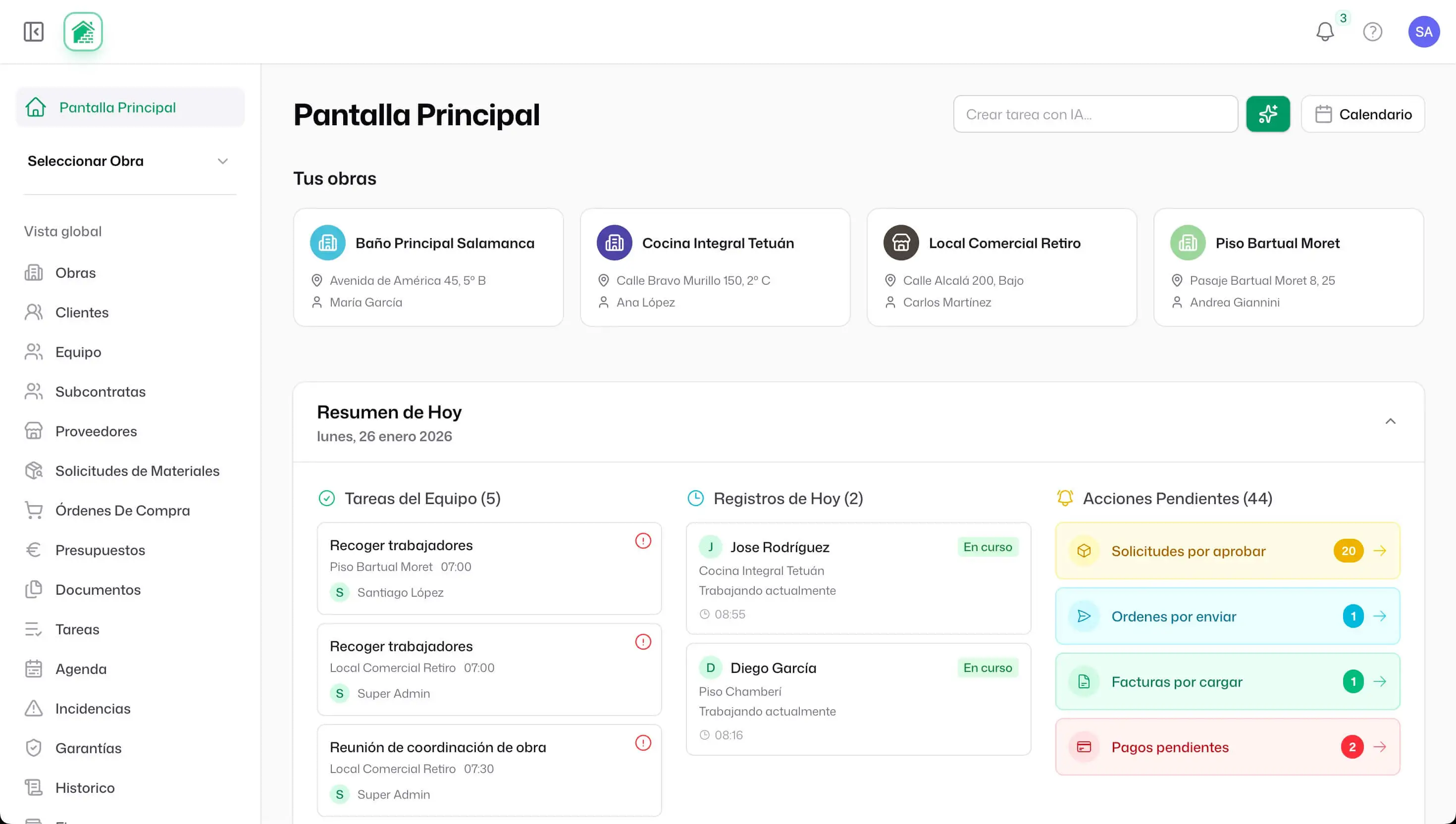The image size is (1456, 824).
Task: Click the green AI sparkle button
Action: coord(1268,114)
